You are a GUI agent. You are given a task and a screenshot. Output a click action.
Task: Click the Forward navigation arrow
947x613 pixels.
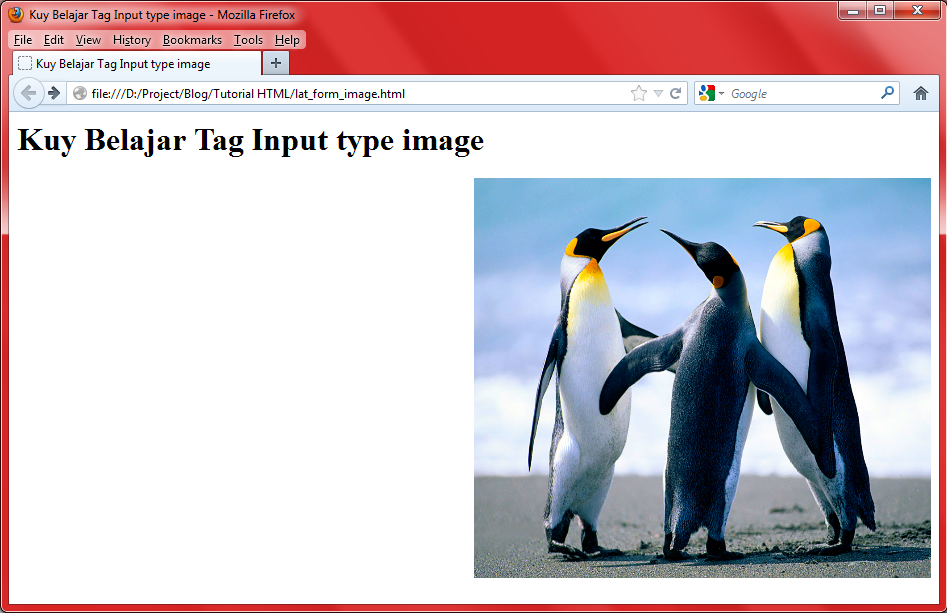click(53, 92)
